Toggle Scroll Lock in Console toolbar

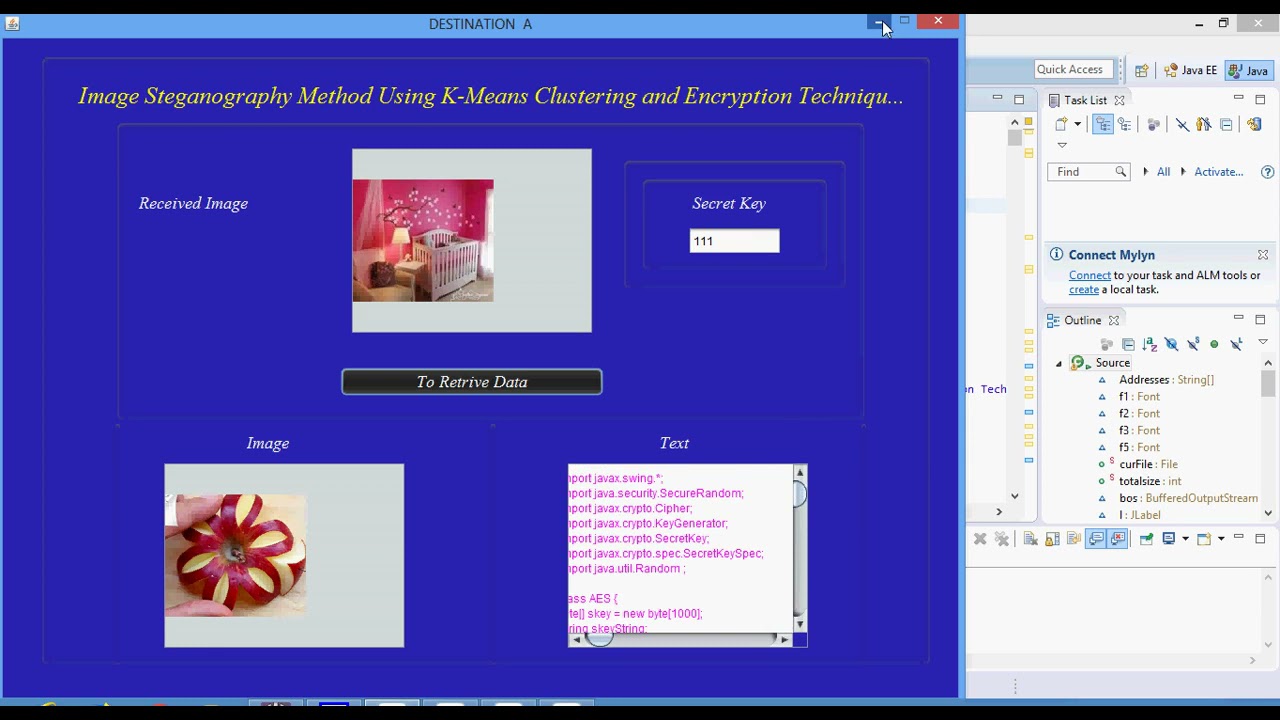(1052, 539)
